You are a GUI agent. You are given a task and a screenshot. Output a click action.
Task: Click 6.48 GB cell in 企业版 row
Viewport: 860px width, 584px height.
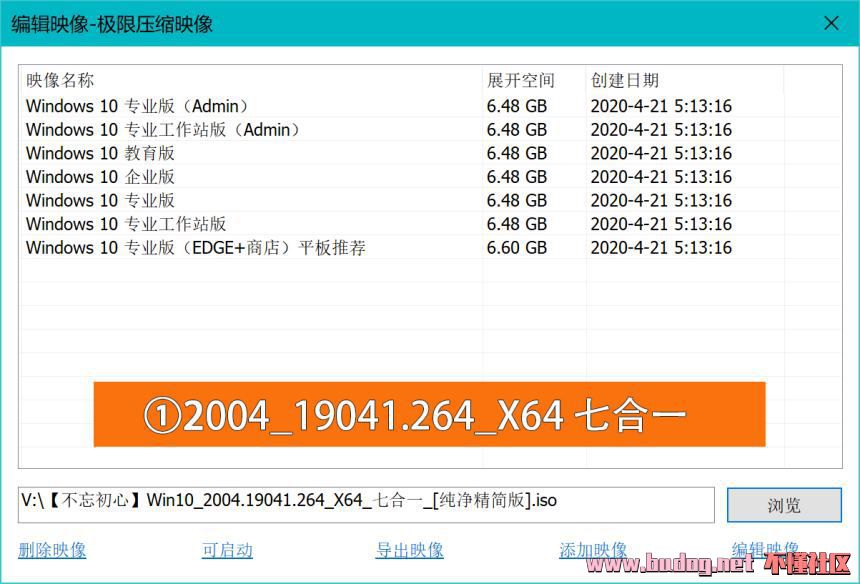pos(517,177)
